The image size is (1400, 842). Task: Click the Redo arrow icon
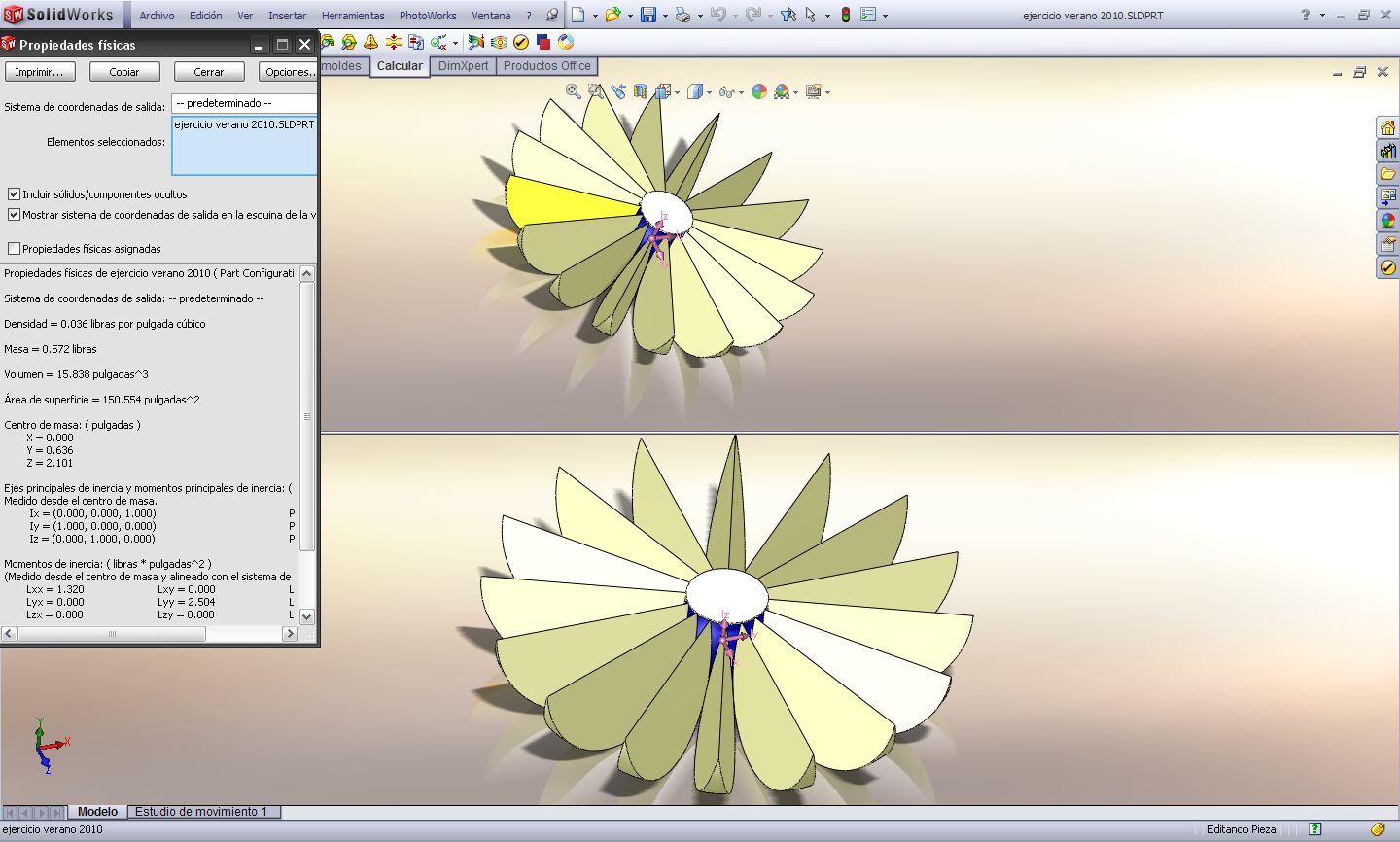(752, 15)
